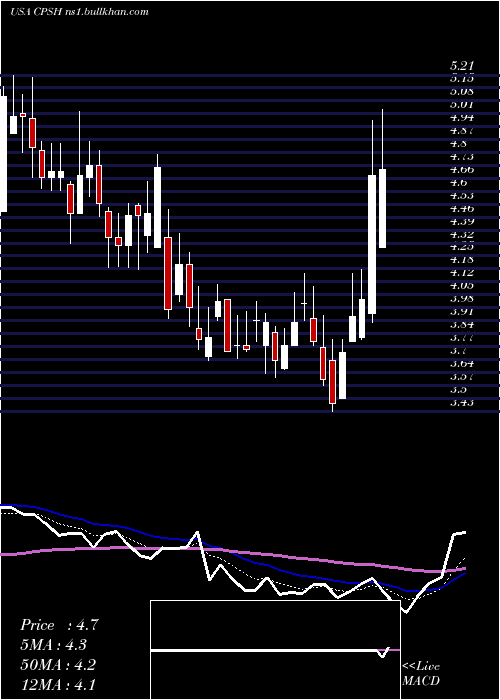The height and width of the screenshot is (700, 500).
Task: Click the 3.84 price axis label
Action: (x=462, y=325)
